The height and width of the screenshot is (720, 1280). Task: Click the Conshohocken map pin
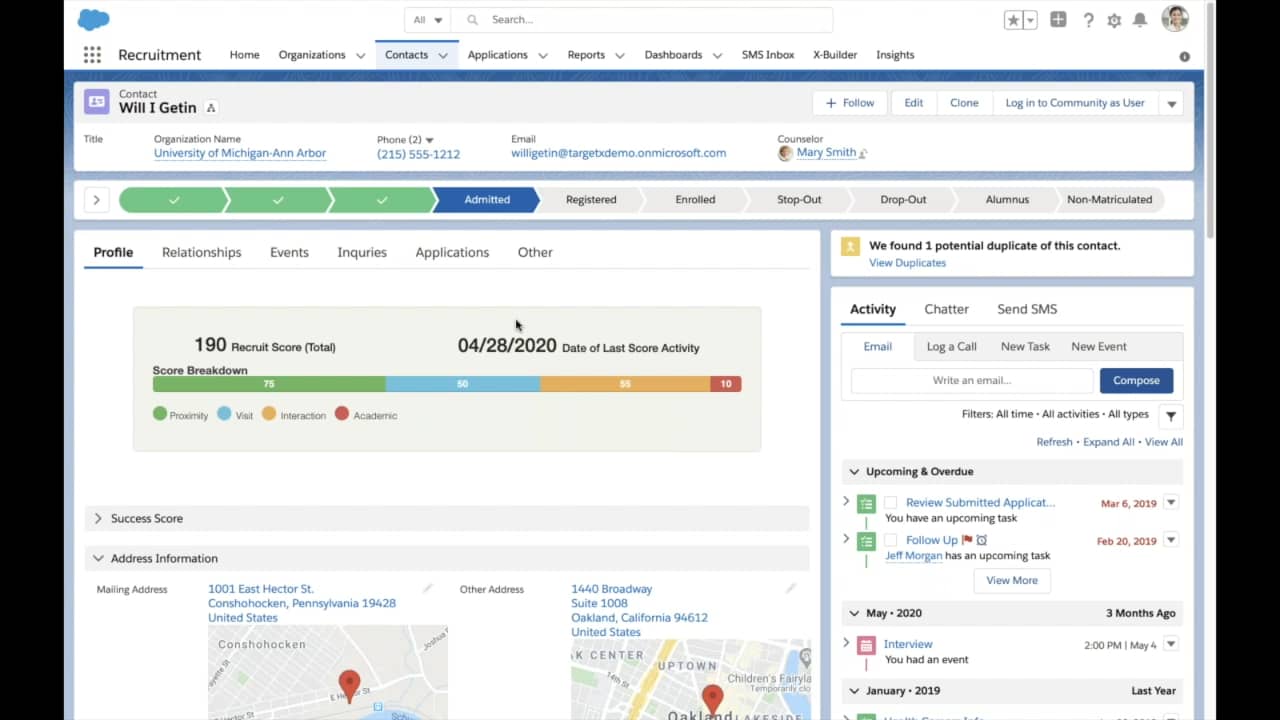349,686
